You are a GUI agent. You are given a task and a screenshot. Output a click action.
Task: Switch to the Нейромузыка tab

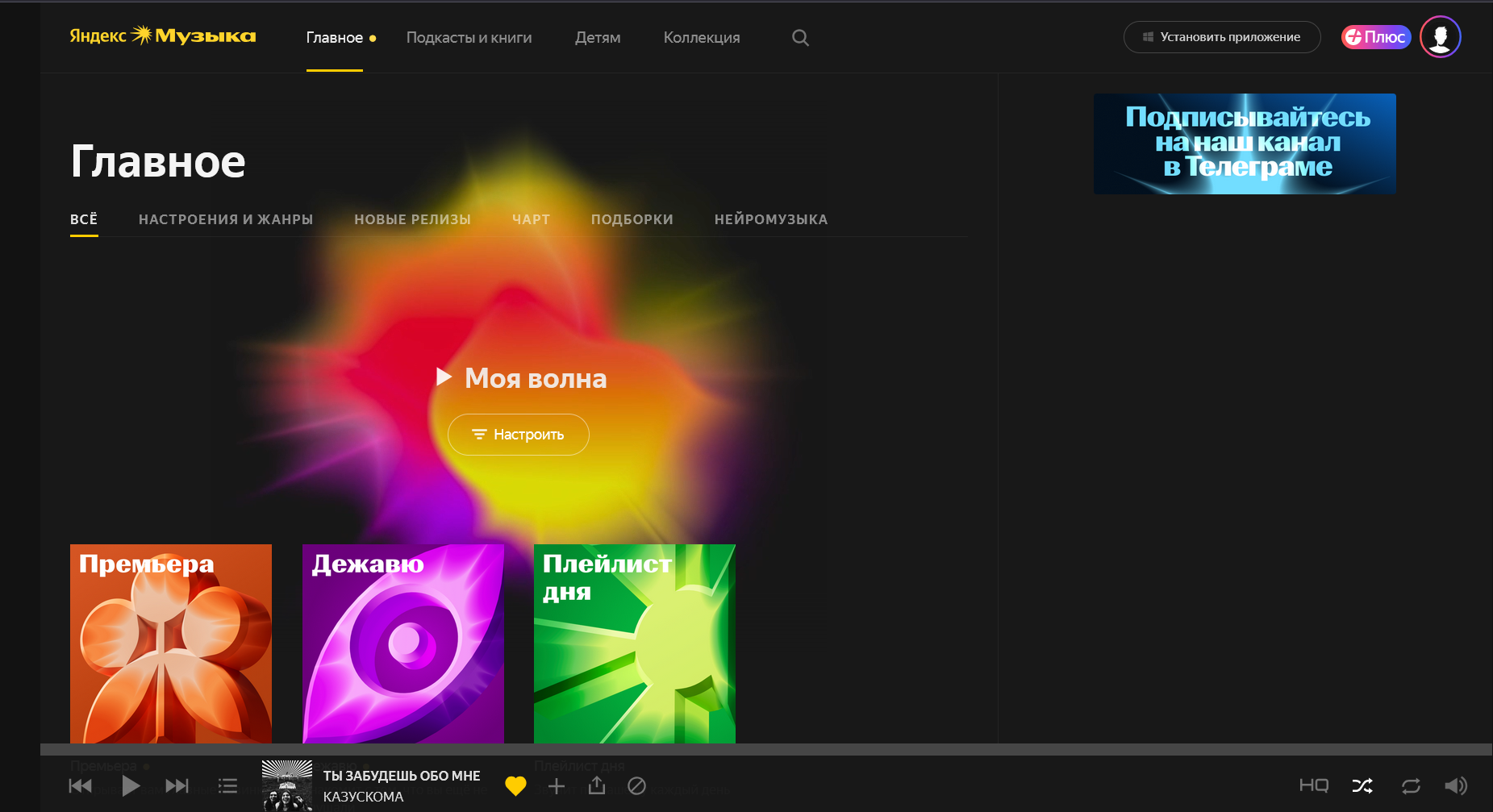coord(771,219)
